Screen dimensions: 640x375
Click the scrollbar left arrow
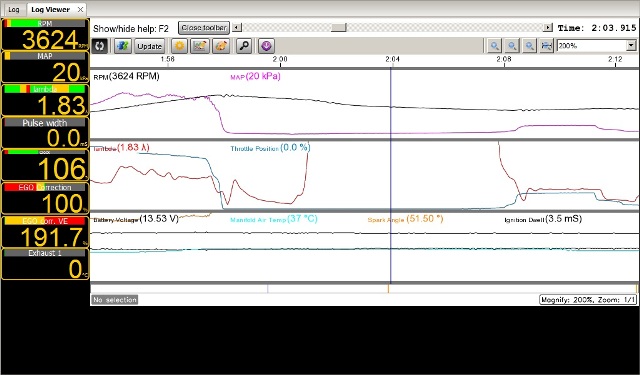click(237, 27)
